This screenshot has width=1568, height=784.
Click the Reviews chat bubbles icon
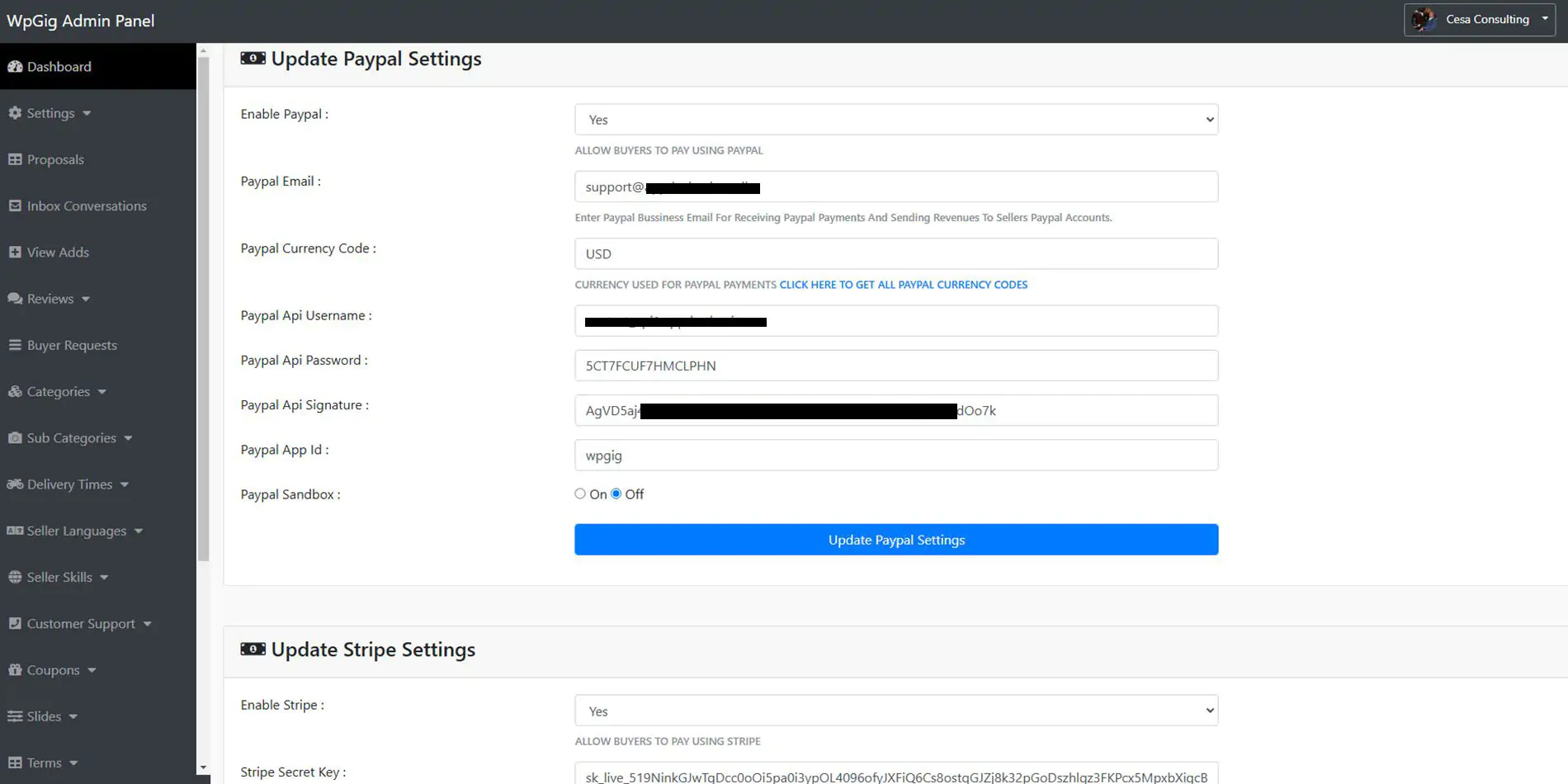pyautogui.click(x=15, y=299)
